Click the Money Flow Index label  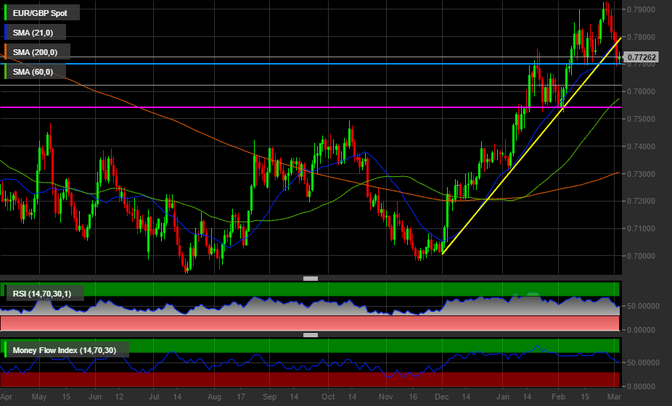[62, 351]
